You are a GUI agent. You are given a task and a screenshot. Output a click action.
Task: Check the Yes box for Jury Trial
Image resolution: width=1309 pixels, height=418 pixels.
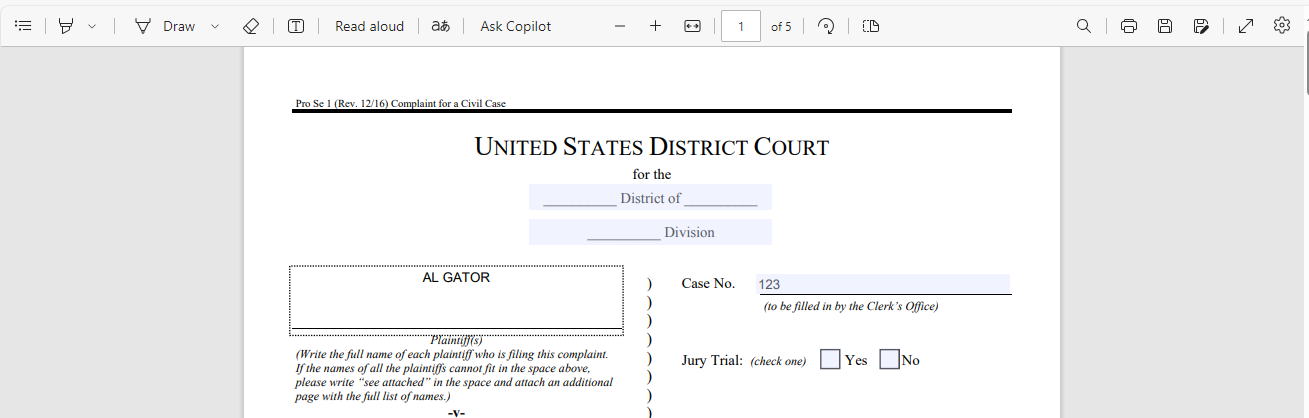830,359
